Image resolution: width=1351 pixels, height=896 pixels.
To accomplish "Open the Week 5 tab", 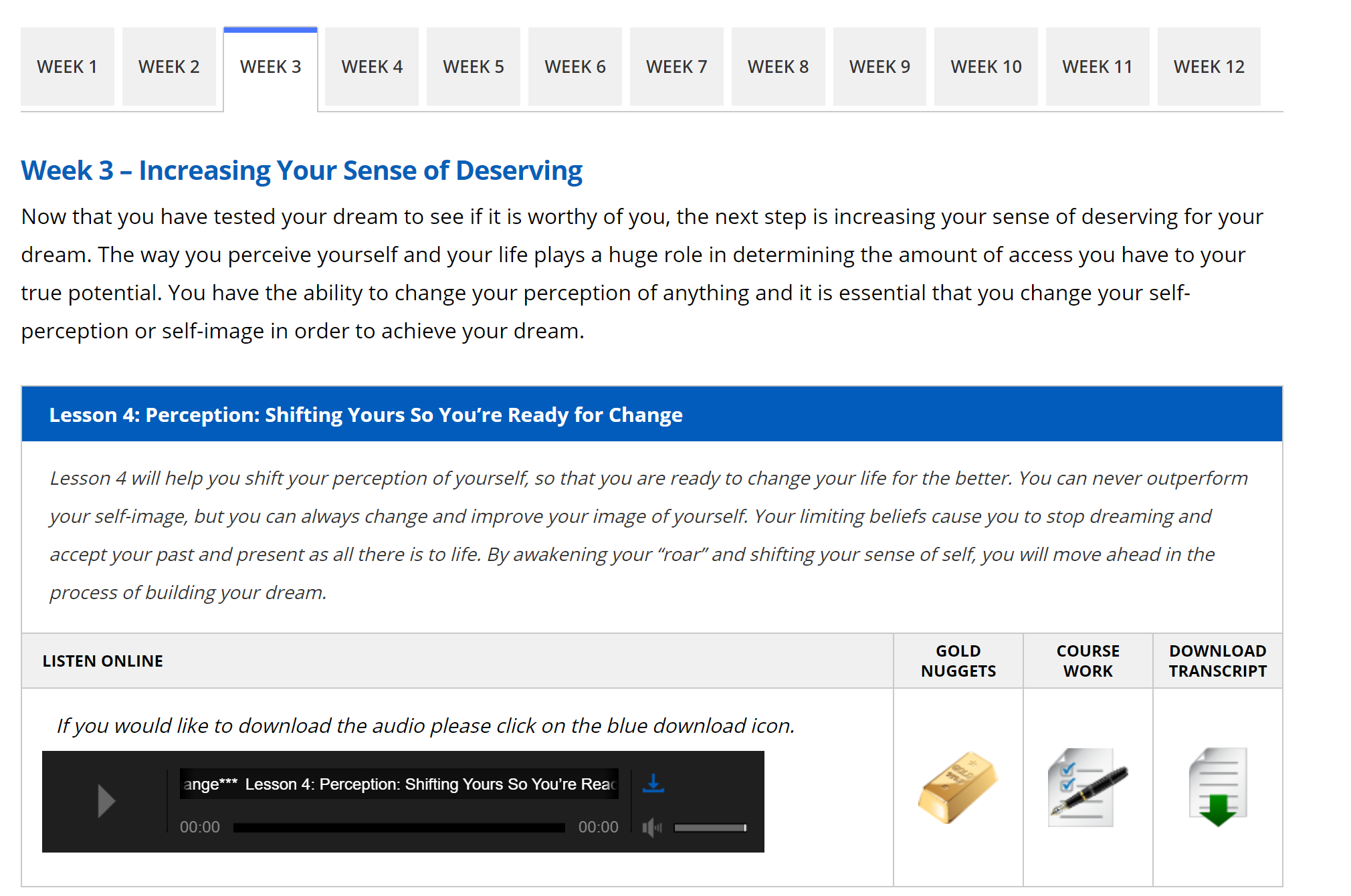I will [x=474, y=67].
